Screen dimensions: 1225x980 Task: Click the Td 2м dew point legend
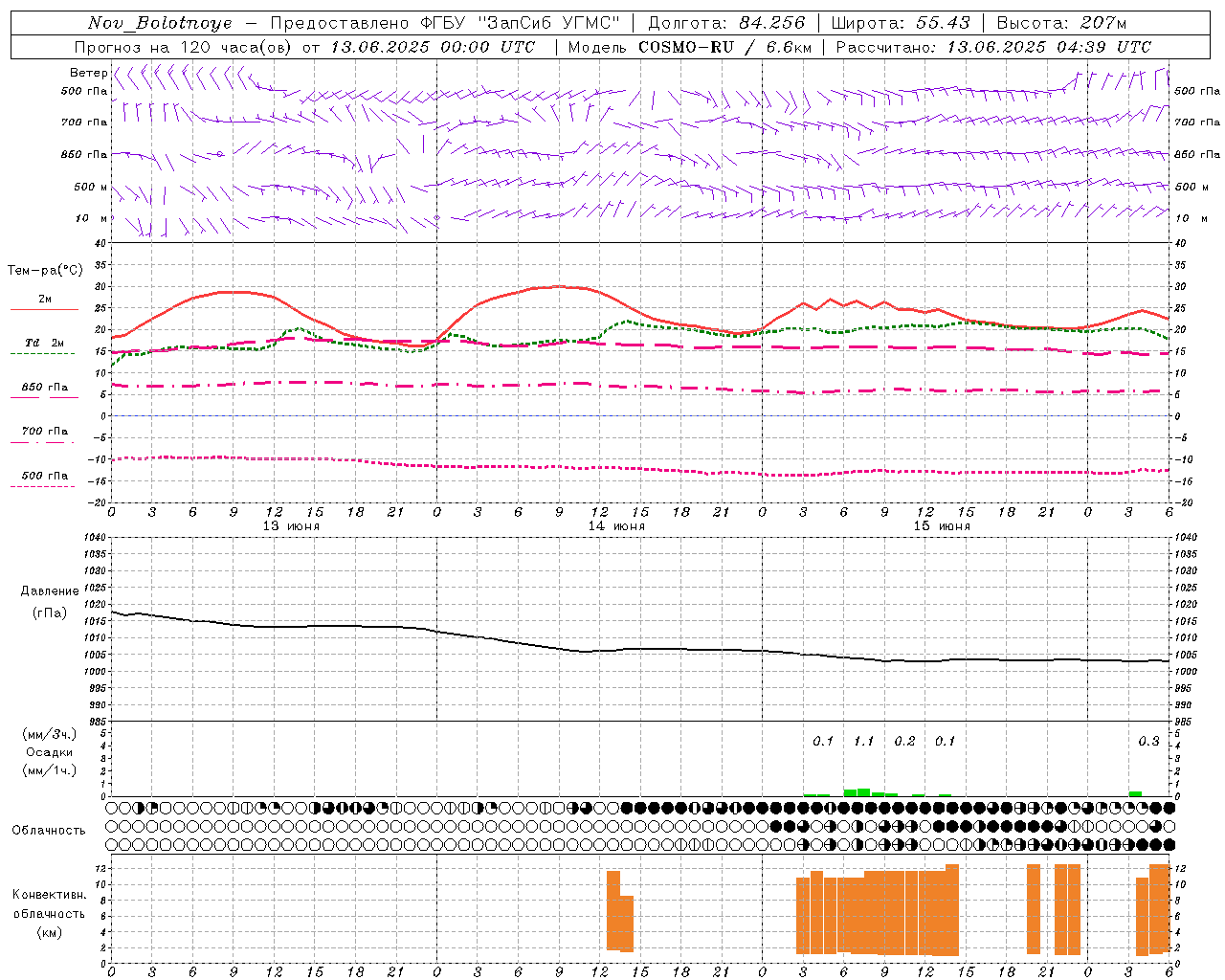(45, 343)
